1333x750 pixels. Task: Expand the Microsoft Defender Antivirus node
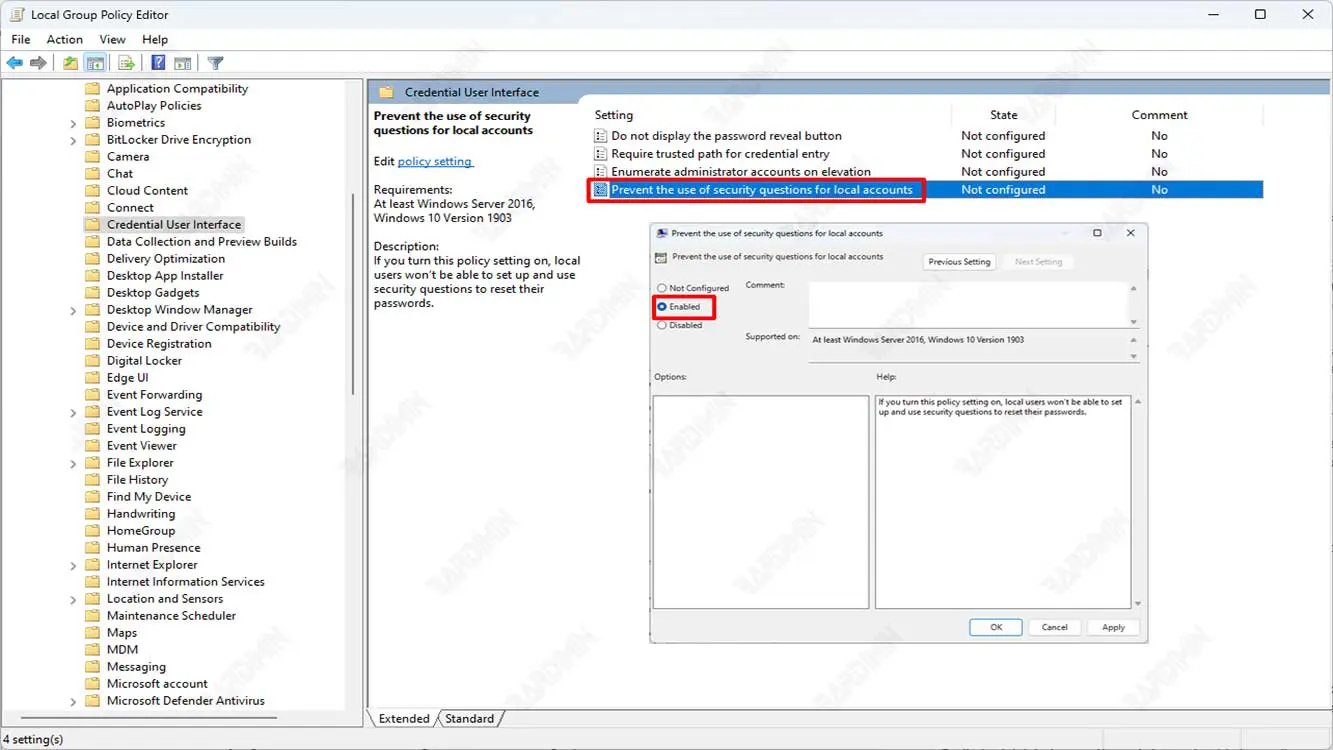(x=73, y=702)
